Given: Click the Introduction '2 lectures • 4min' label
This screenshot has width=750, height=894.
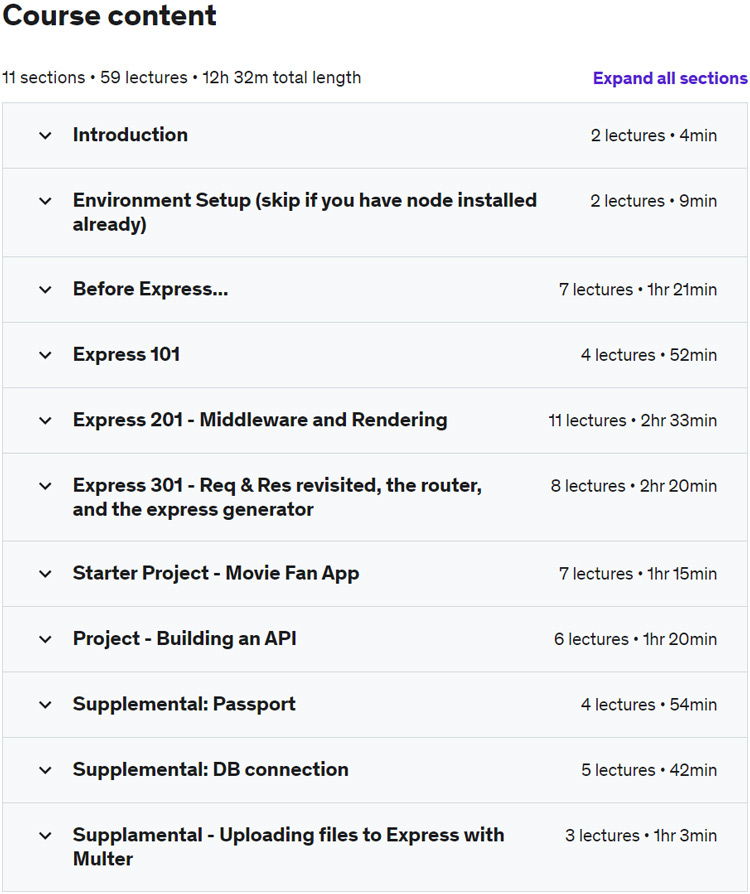Looking at the screenshot, I should (653, 135).
